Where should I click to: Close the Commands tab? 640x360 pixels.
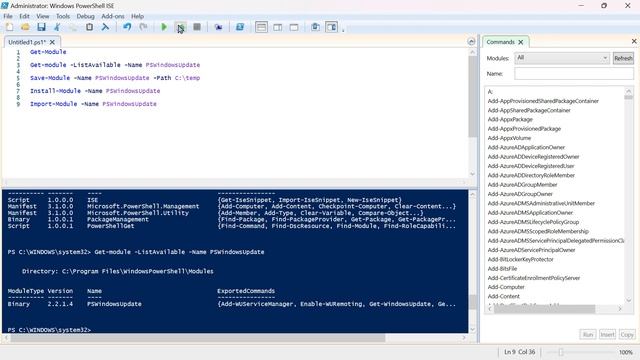tap(521, 42)
